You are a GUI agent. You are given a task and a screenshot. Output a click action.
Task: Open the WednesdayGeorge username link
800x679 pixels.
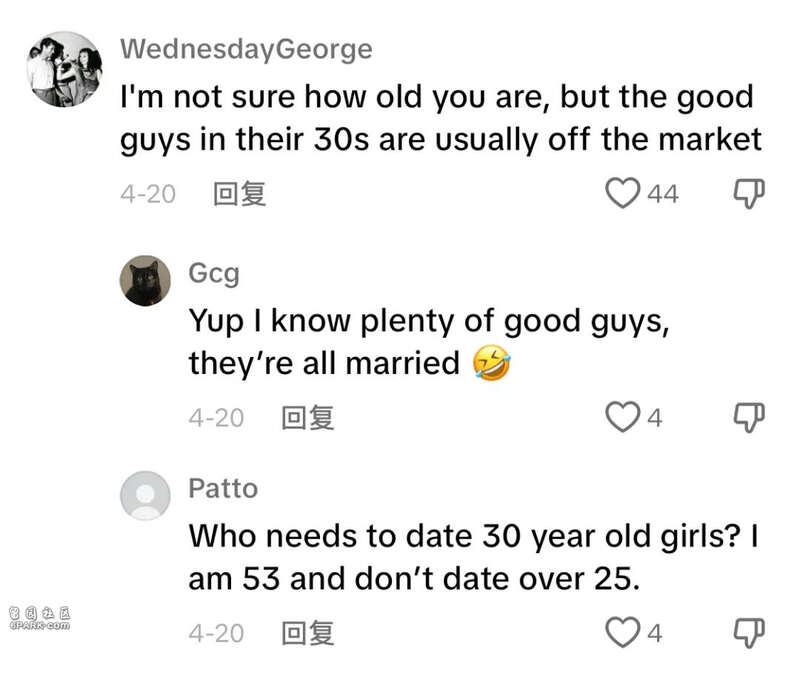tap(246, 50)
